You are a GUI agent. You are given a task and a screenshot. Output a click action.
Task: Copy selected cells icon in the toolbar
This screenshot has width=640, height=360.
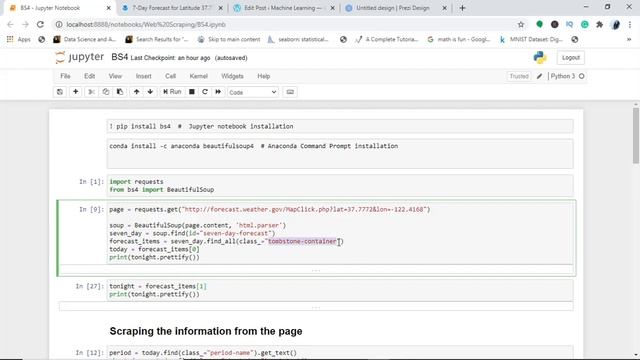click(106, 92)
